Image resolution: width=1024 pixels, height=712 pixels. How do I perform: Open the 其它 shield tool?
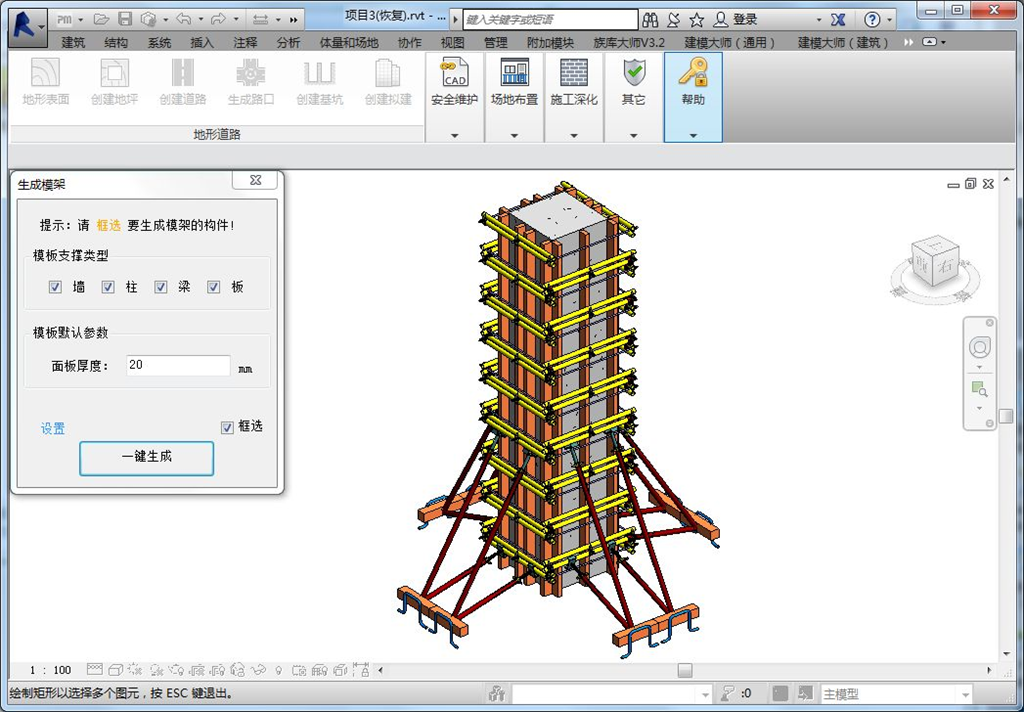coord(633,96)
